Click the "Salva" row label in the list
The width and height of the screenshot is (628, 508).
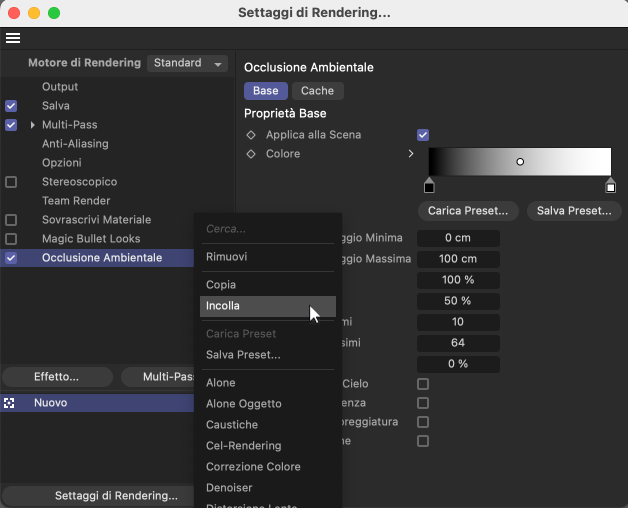(x=56, y=106)
